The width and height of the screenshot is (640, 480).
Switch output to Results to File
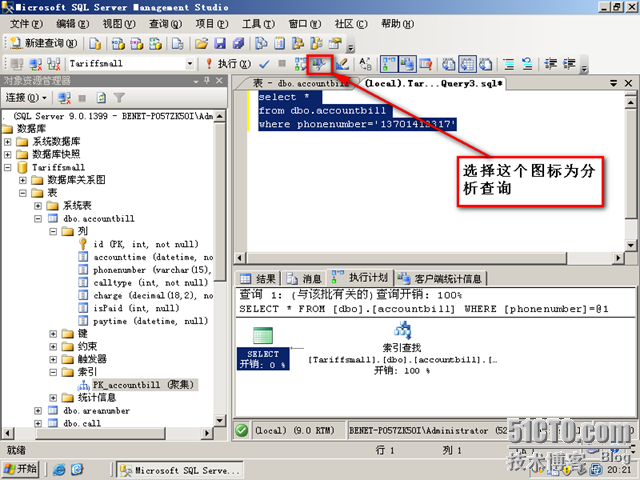(x=485, y=64)
